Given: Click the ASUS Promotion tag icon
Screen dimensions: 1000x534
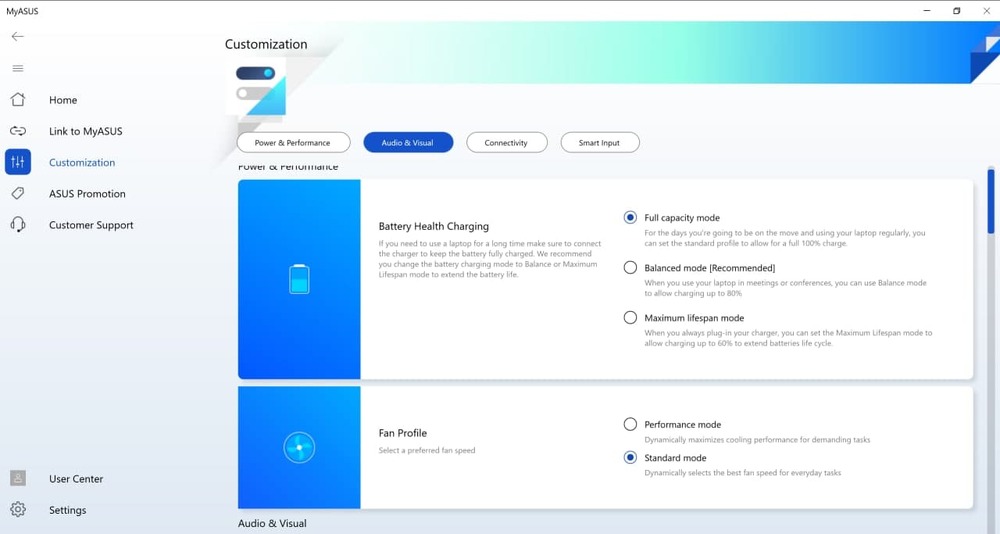Looking at the screenshot, I should tap(18, 193).
